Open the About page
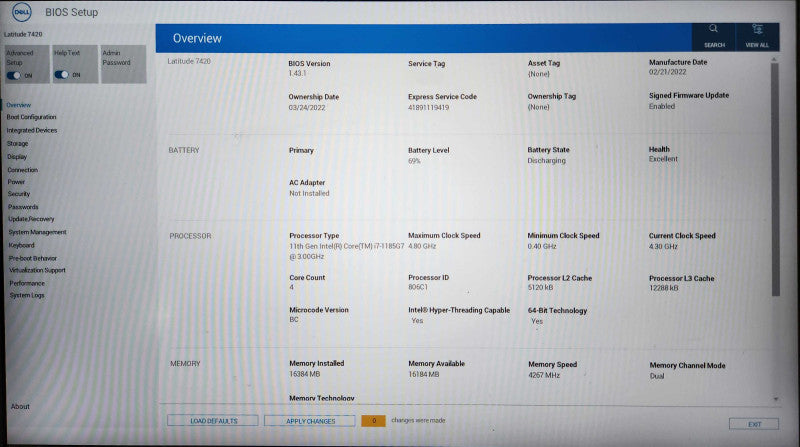800x447 pixels. point(20,407)
